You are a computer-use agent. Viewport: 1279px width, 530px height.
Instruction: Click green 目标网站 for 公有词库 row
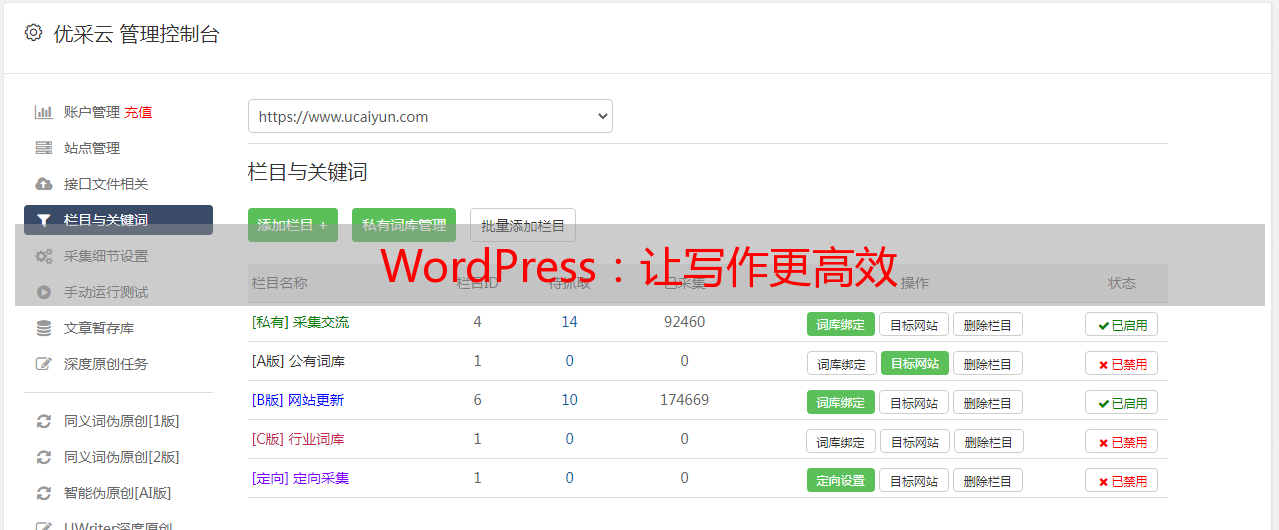(x=915, y=363)
